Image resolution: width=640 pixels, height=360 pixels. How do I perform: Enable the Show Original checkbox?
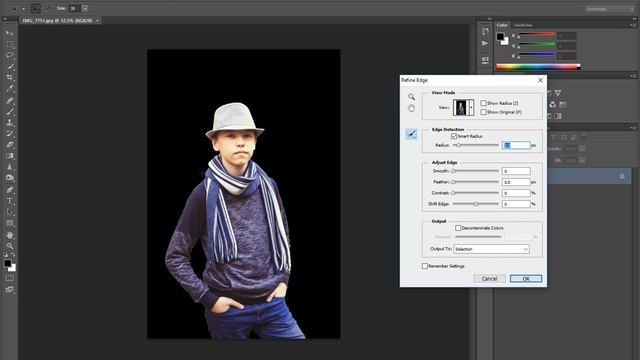(x=484, y=112)
